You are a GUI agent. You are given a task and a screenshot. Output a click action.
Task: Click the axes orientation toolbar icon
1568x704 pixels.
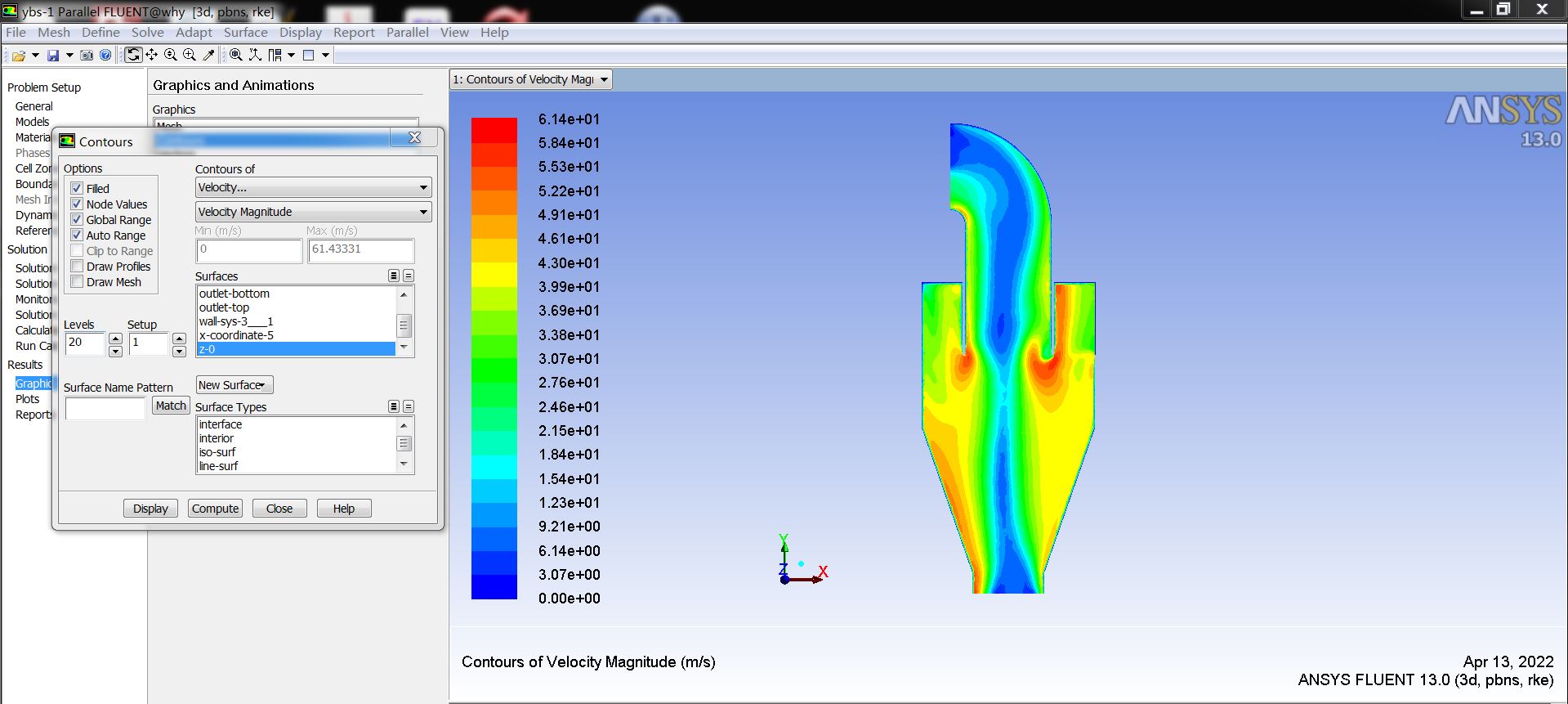point(255,55)
